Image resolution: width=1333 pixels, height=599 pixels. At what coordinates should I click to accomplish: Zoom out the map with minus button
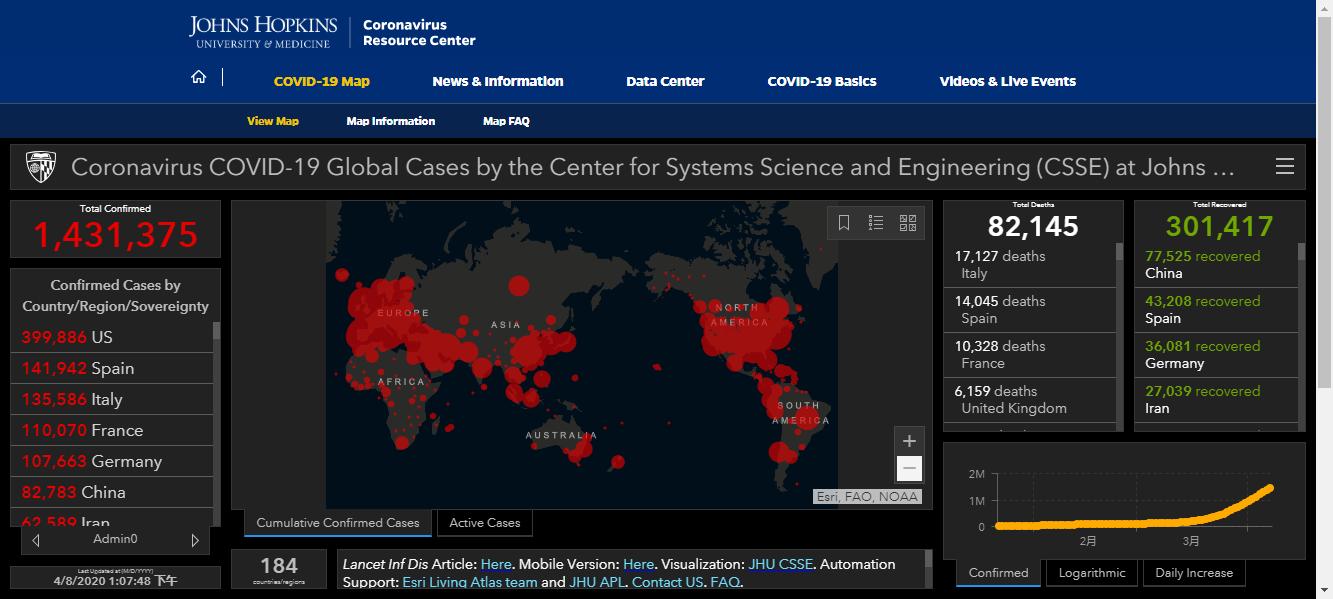909,468
